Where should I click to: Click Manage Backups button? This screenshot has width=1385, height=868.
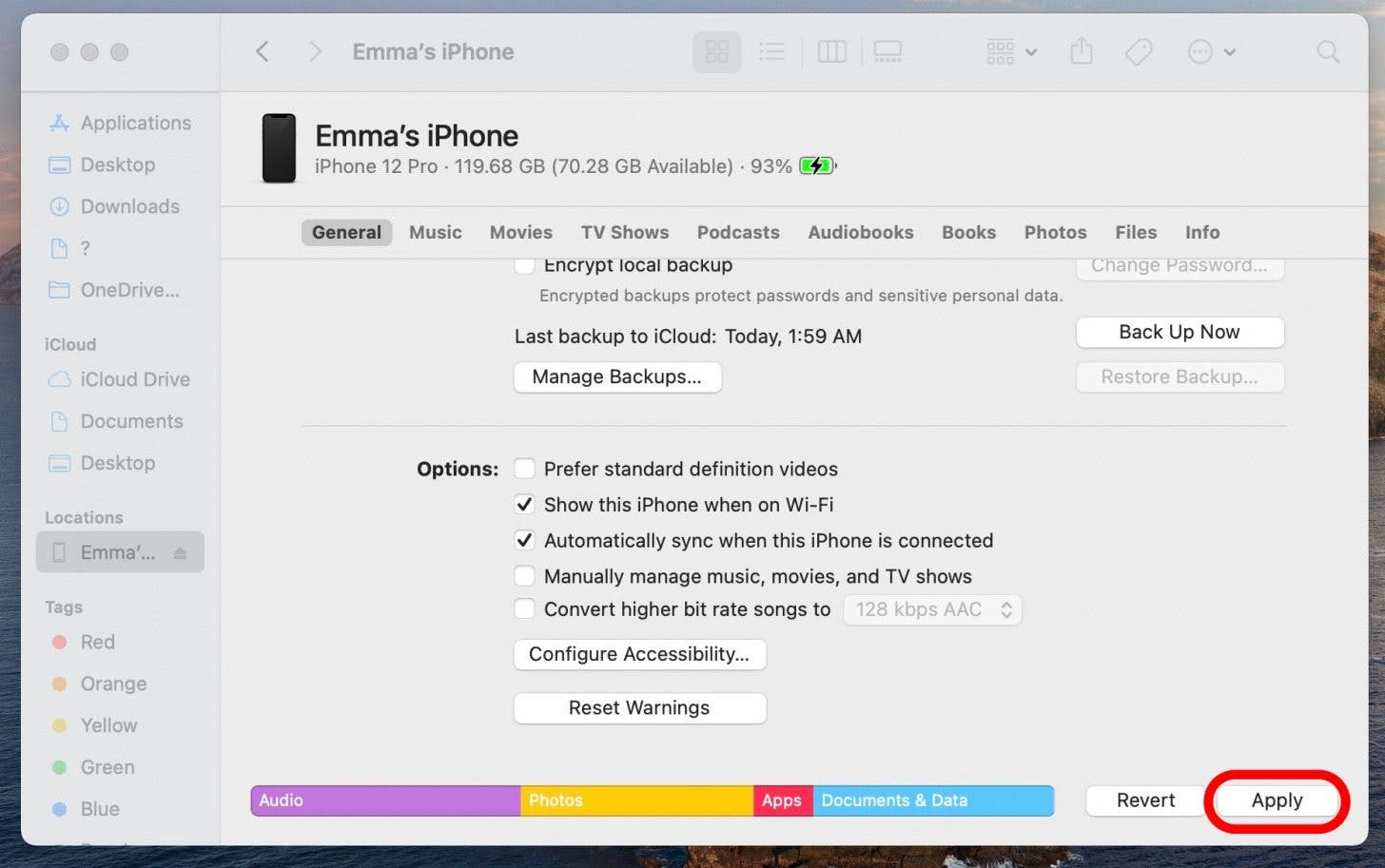(x=617, y=376)
